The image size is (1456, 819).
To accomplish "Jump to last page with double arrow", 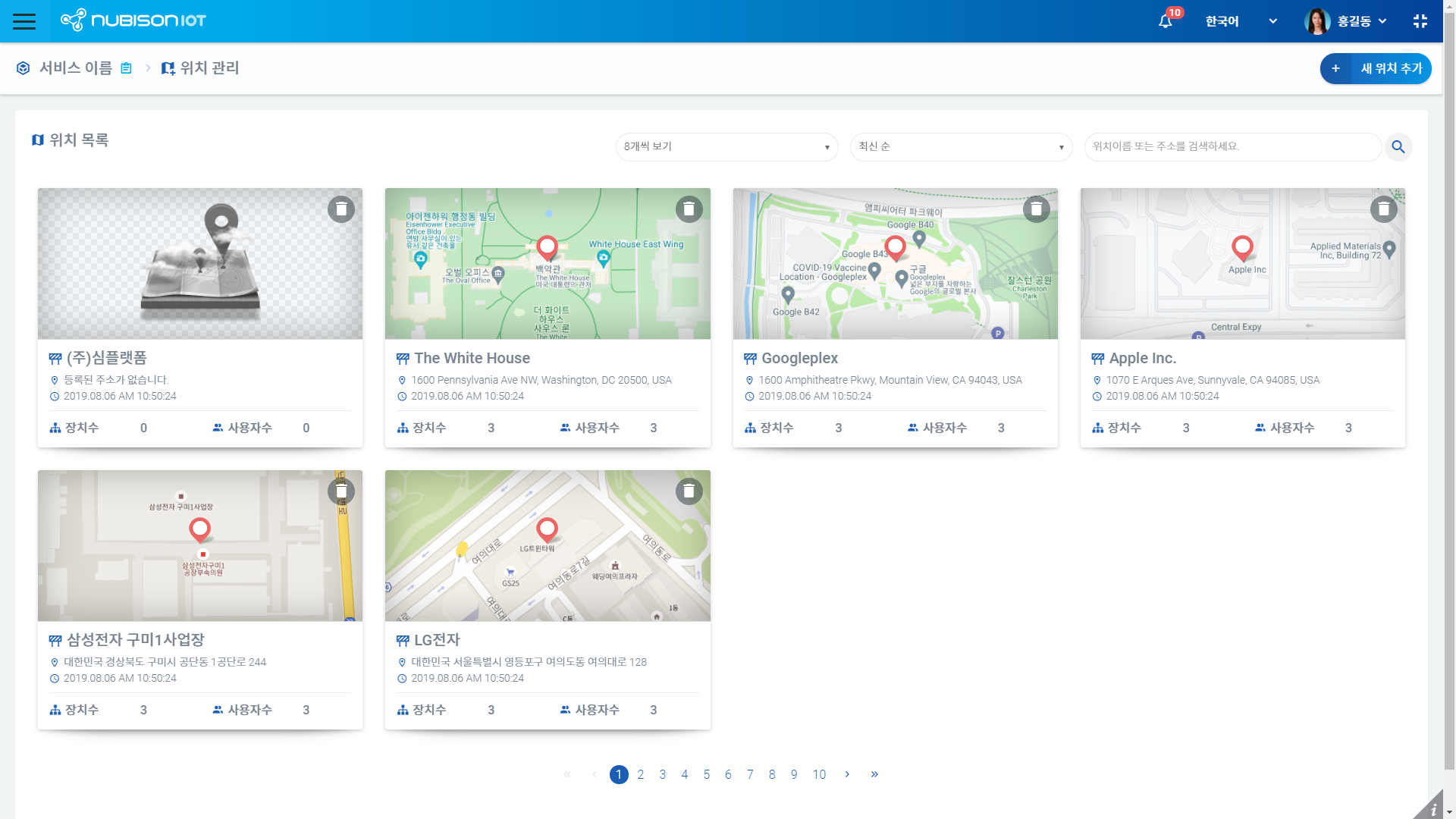I will click(874, 774).
